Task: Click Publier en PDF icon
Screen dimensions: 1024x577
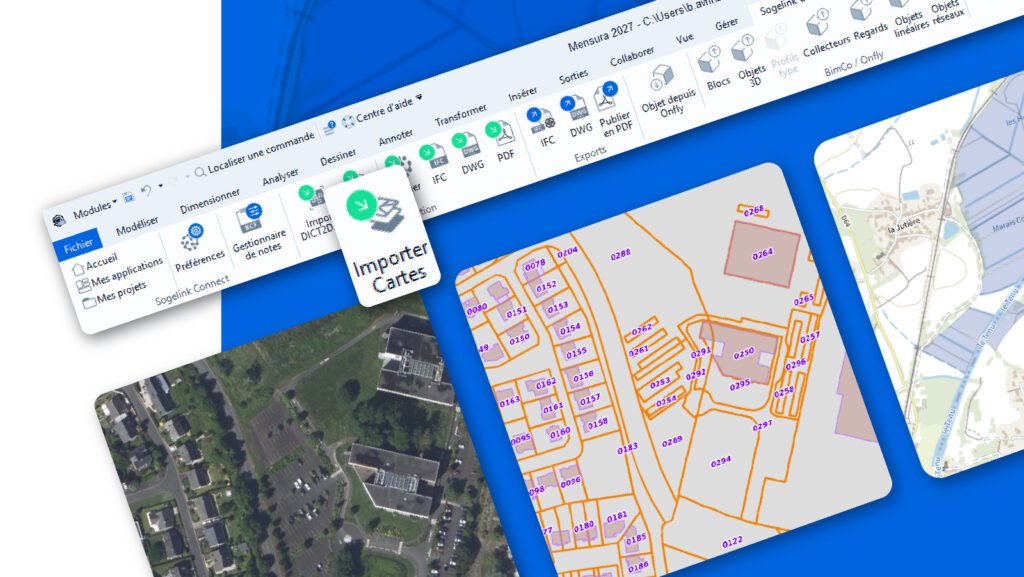Action: (x=607, y=98)
